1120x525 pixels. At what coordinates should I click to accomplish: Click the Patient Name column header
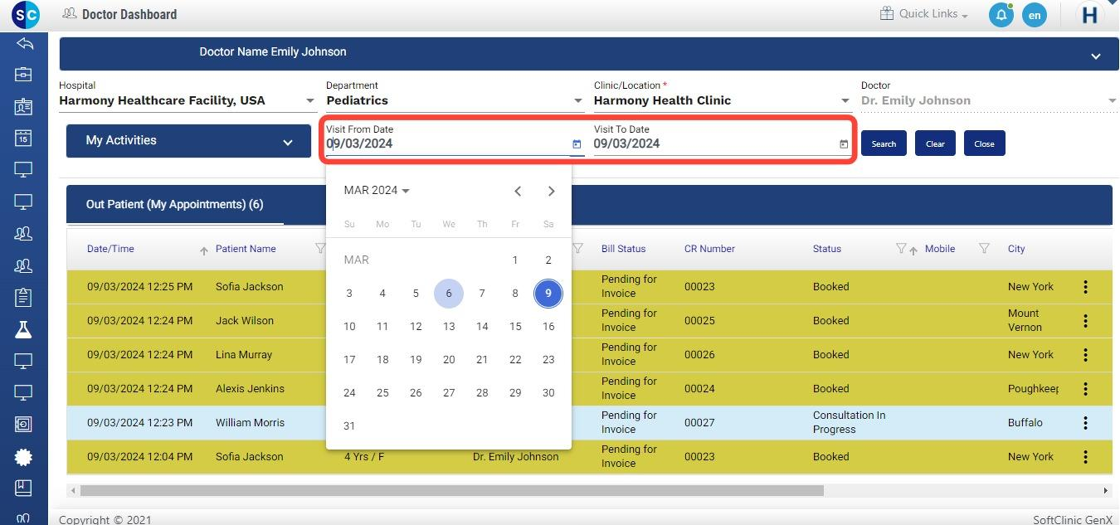(x=246, y=249)
